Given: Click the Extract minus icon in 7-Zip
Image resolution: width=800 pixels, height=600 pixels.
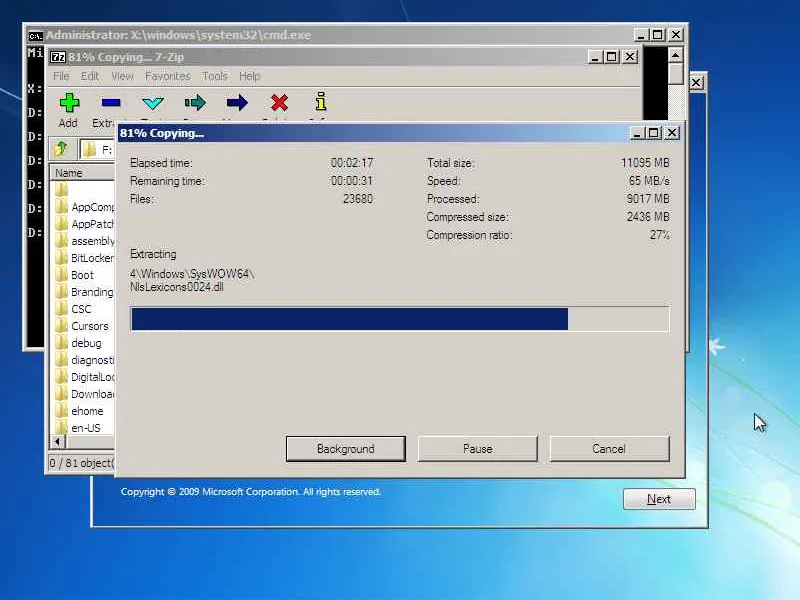Looking at the screenshot, I should click(110, 104).
